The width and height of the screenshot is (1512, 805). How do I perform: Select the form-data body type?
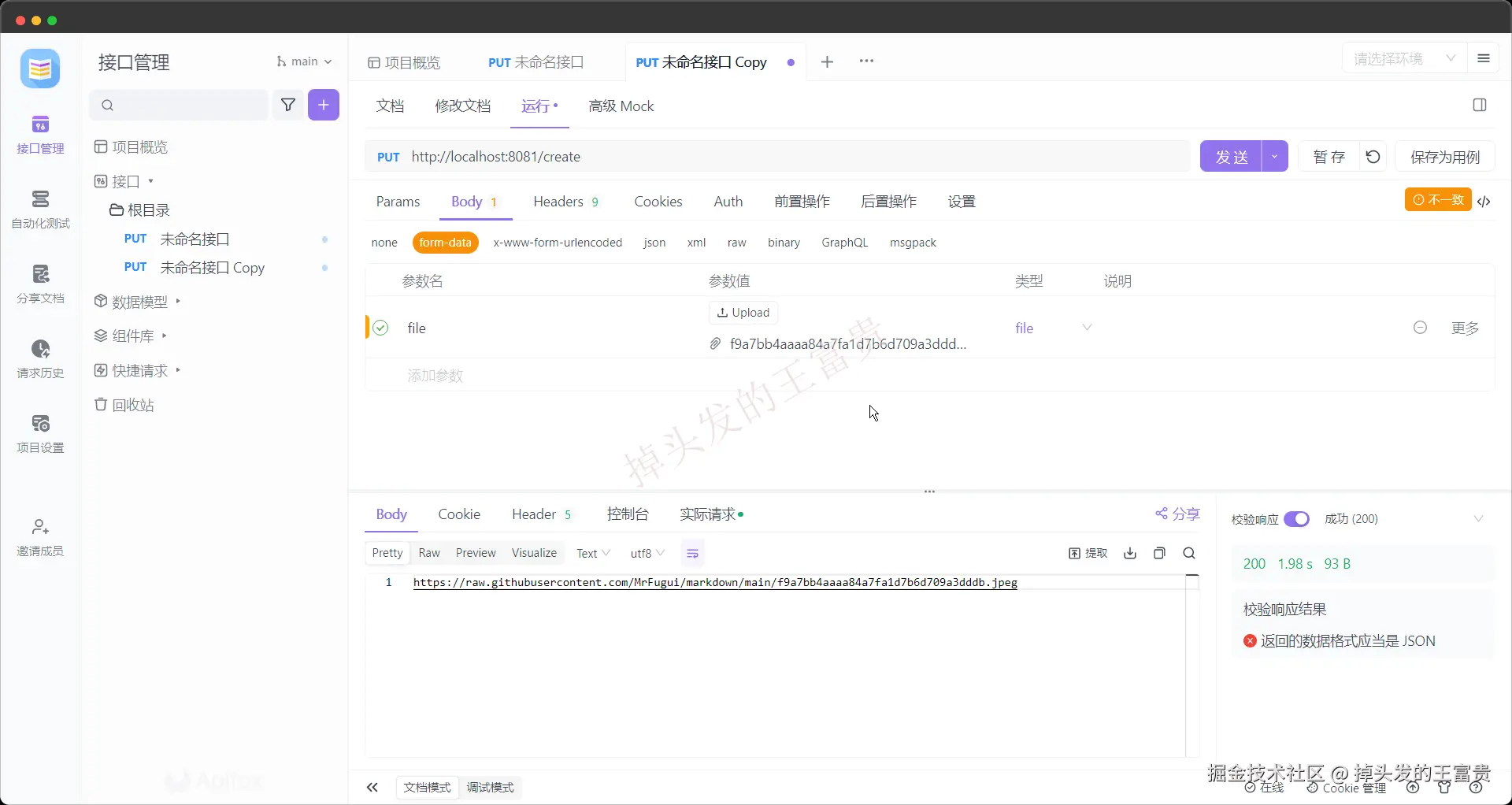coord(445,243)
